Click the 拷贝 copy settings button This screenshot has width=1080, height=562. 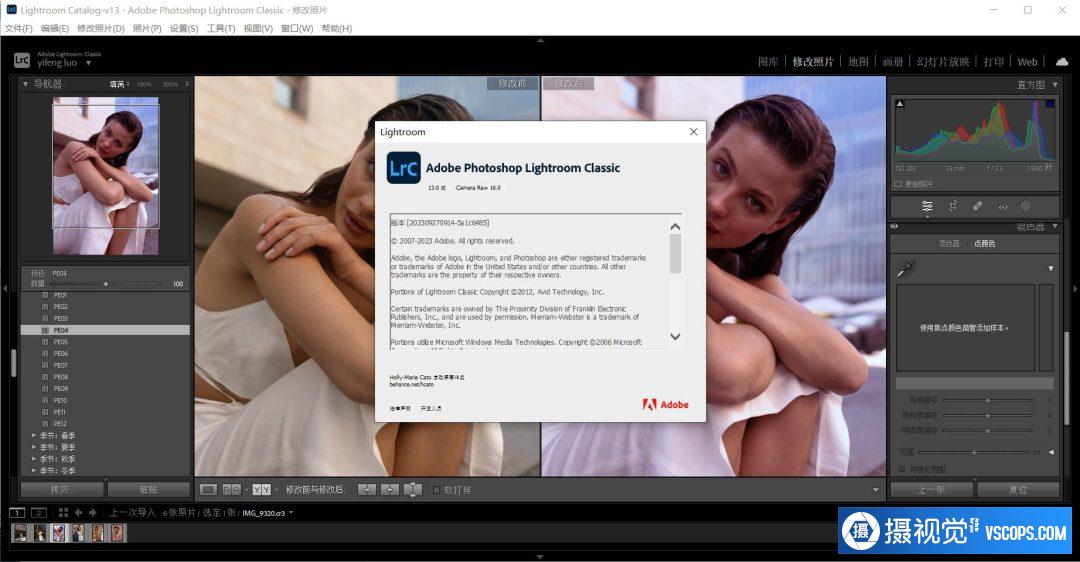coord(63,489)
